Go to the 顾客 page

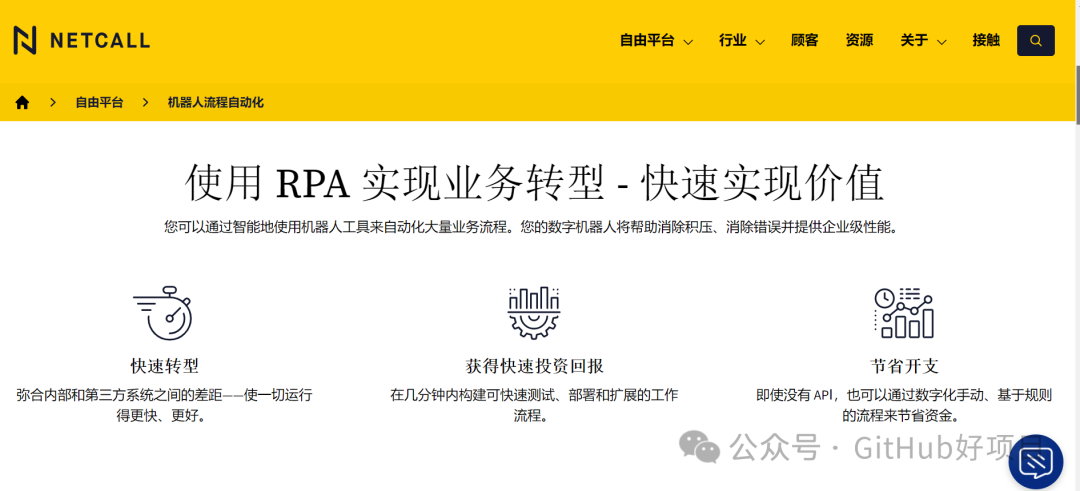coord(804,41)
